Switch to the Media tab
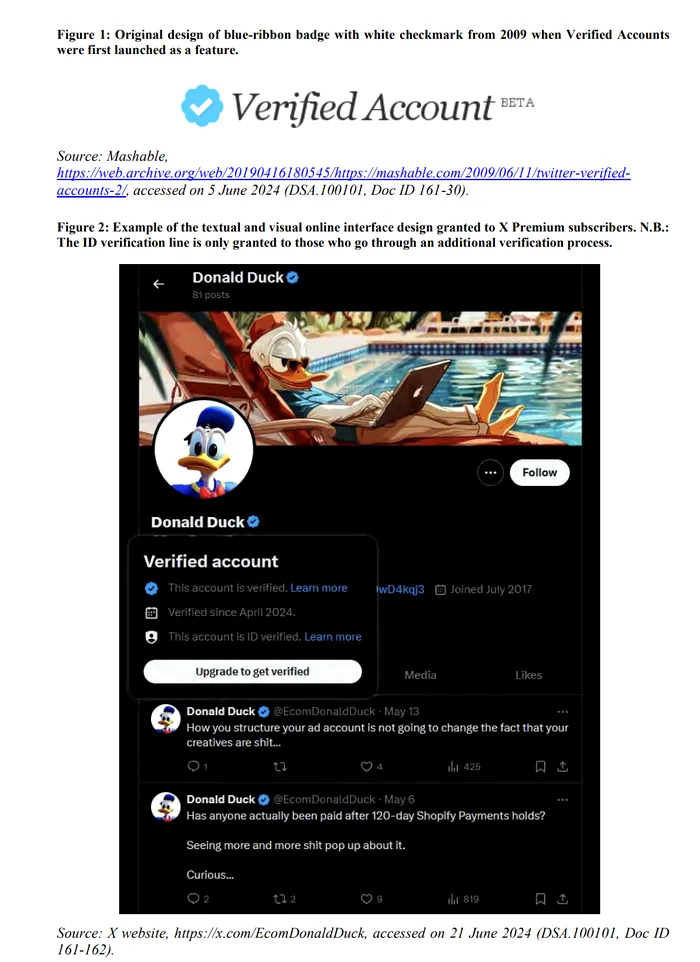This screenshot has width=700, height=962. 420,675
